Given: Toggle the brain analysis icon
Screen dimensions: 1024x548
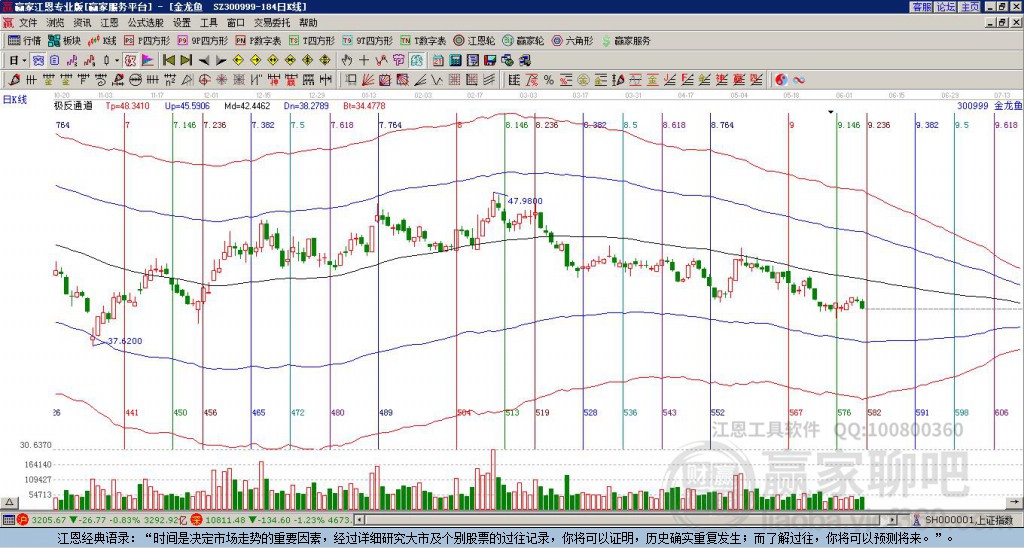Looking at the screenshot, I should (417, 61).
